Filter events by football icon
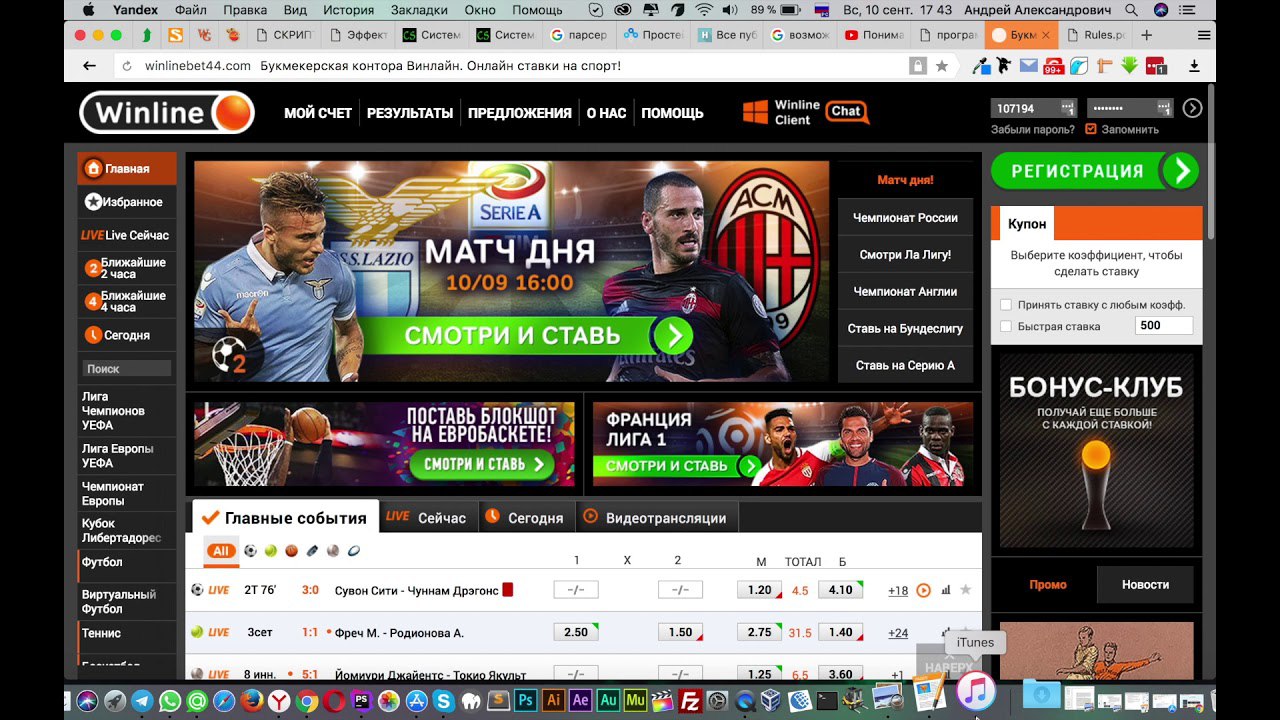Screen dimensions: 1280x720 click(x=250, y=551)
